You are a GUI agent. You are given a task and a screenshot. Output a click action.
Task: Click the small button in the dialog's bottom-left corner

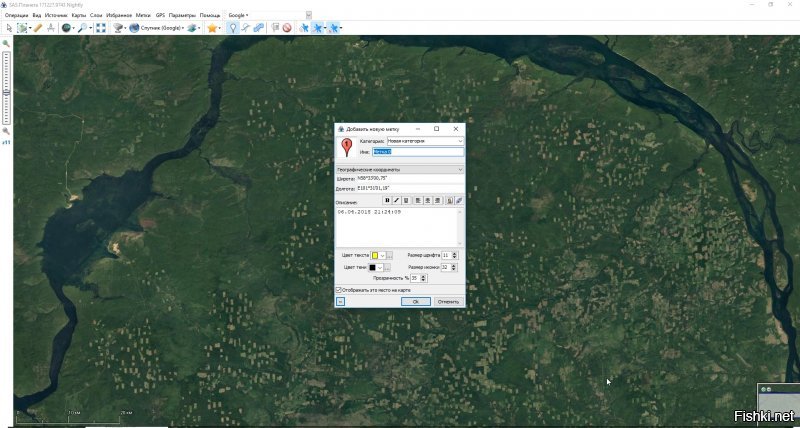(x=340, y=301)
